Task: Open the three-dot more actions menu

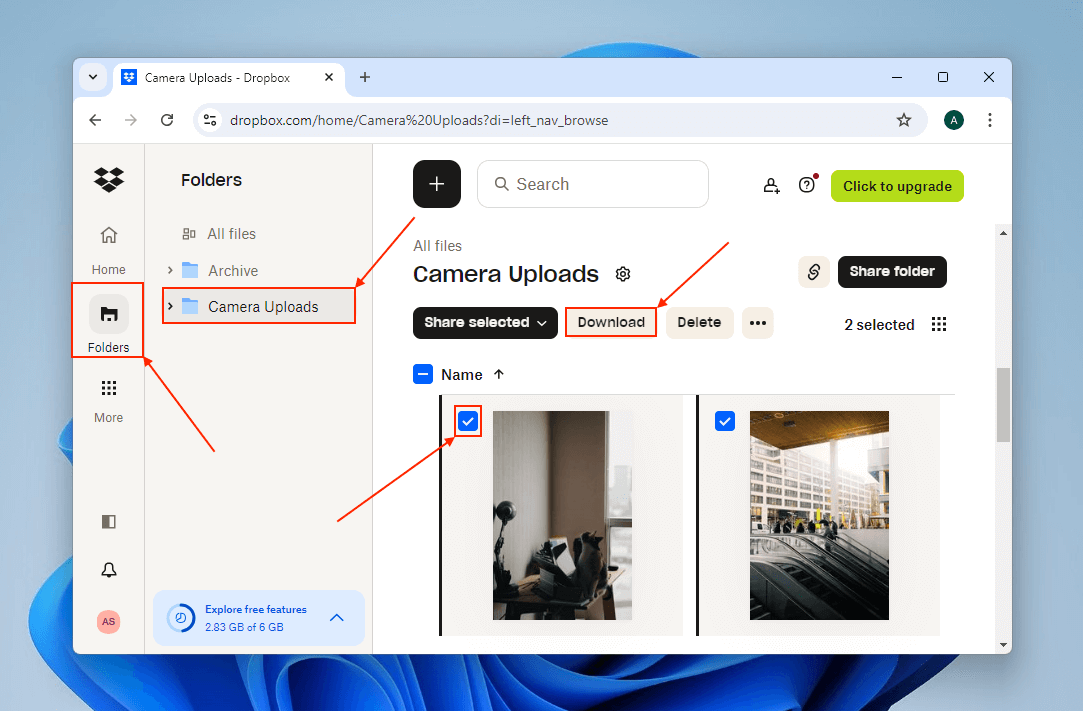Action: click(757, 322)
